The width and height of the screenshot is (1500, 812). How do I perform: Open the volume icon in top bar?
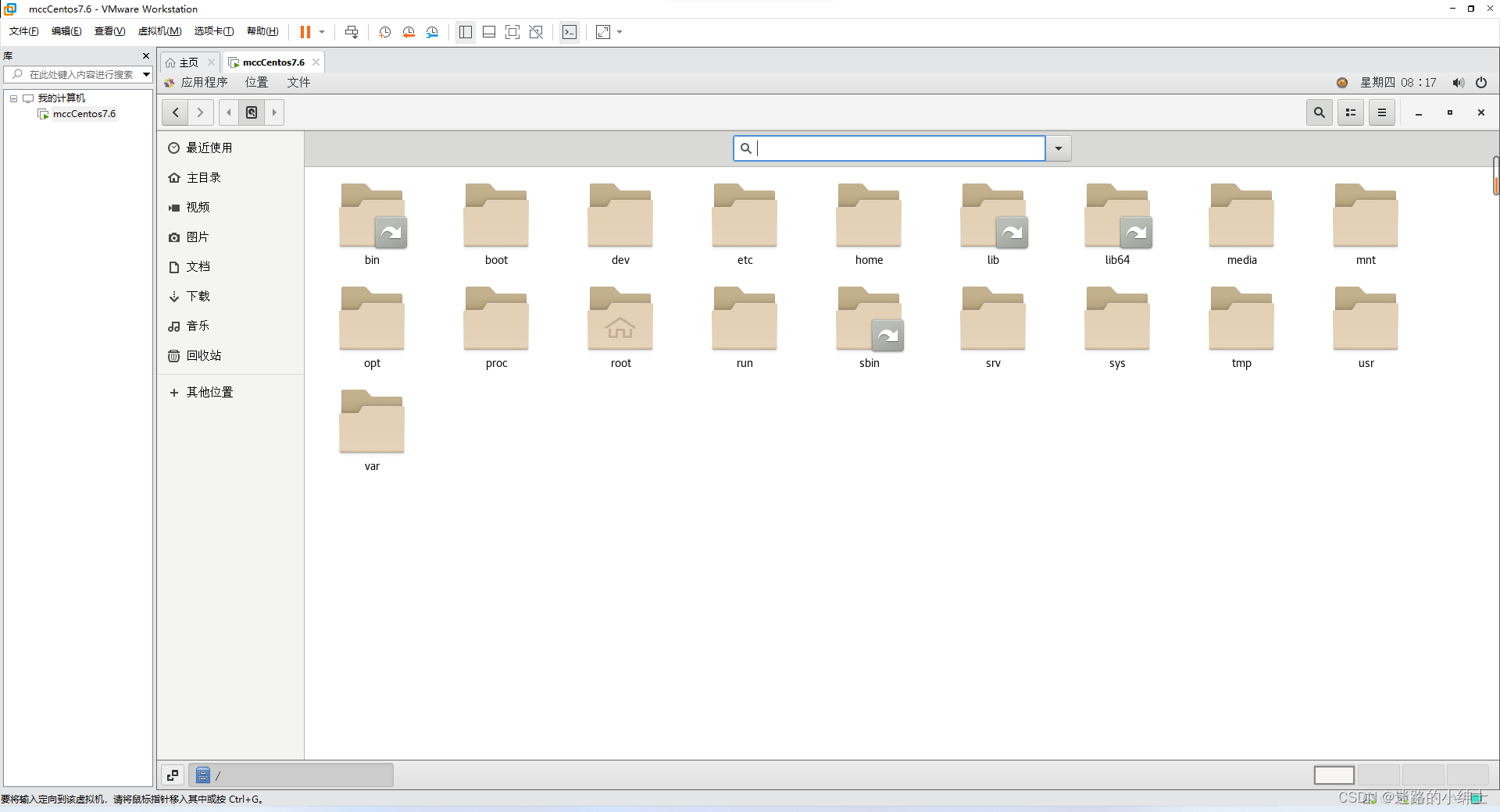coord(1458,83)
